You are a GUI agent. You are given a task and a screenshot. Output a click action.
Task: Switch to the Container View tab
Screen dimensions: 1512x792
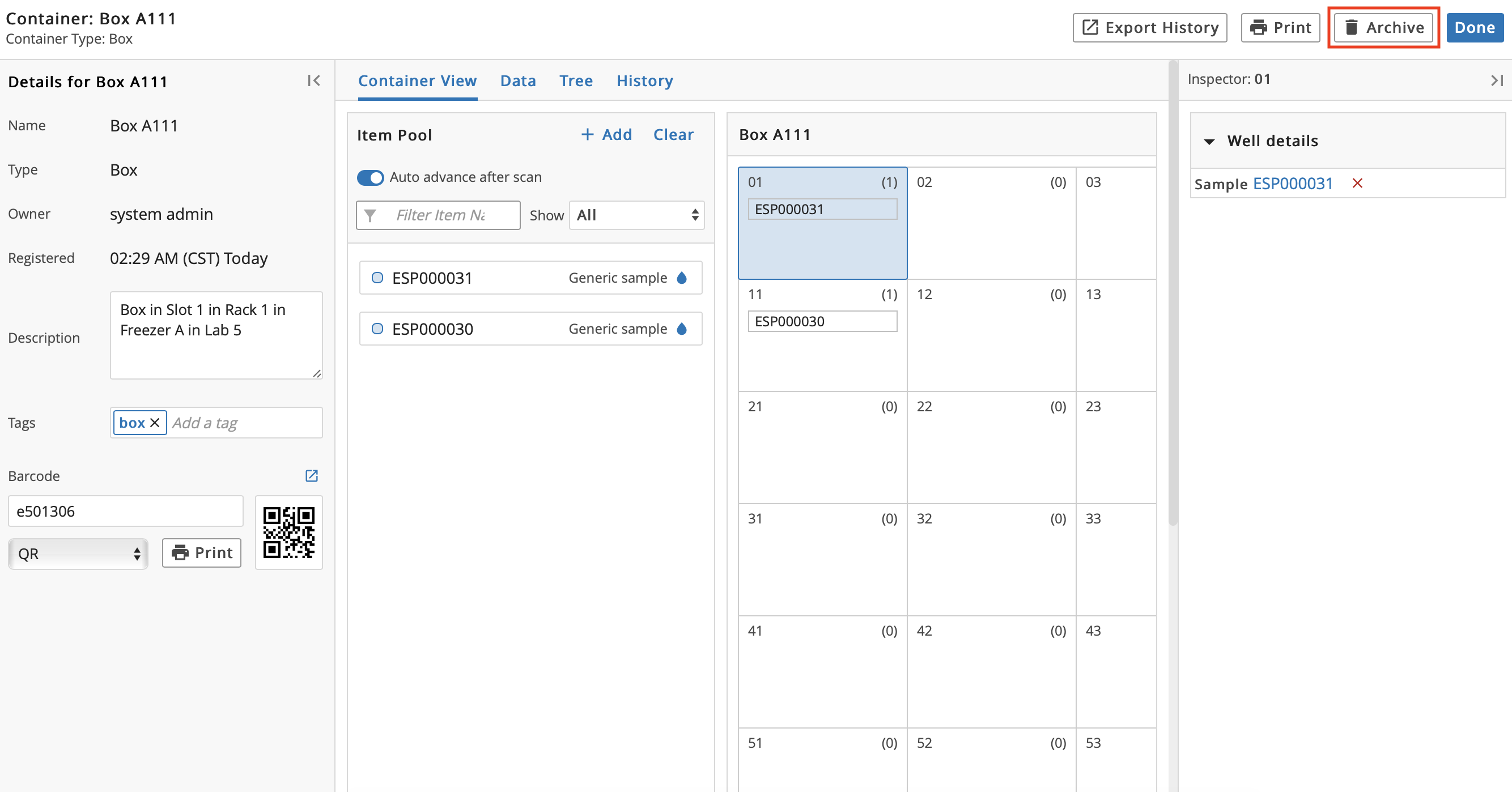[417, 81]
